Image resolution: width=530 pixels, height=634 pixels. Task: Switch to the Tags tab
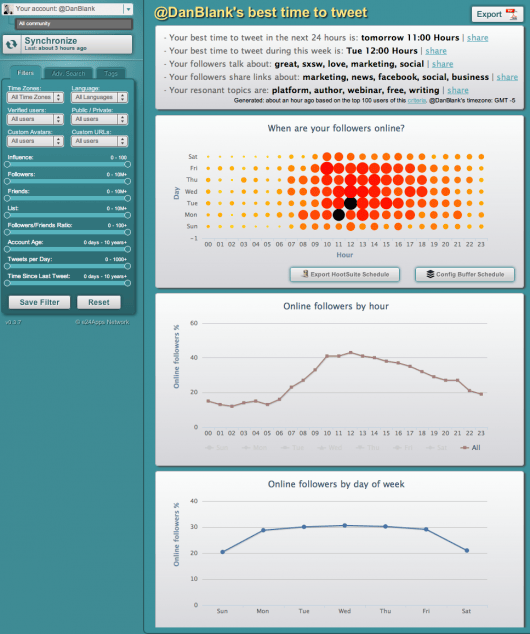(x=110, y=73)
